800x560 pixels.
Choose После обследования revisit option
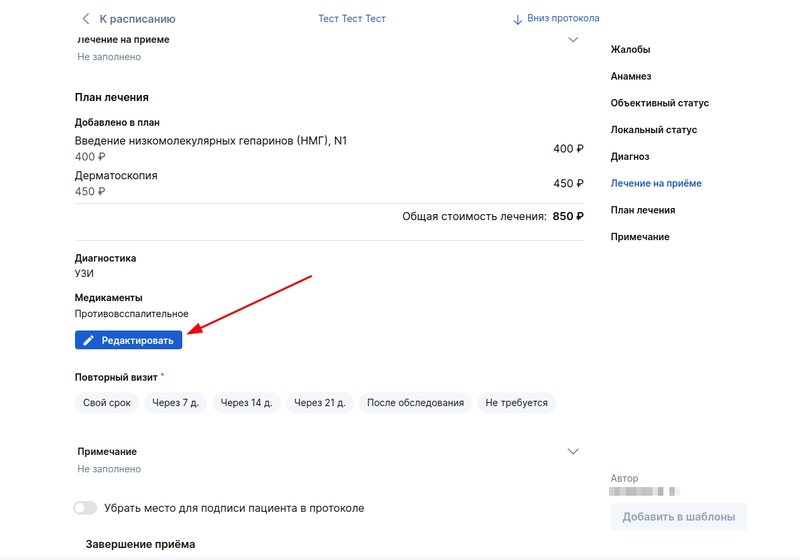pos(415,402)
